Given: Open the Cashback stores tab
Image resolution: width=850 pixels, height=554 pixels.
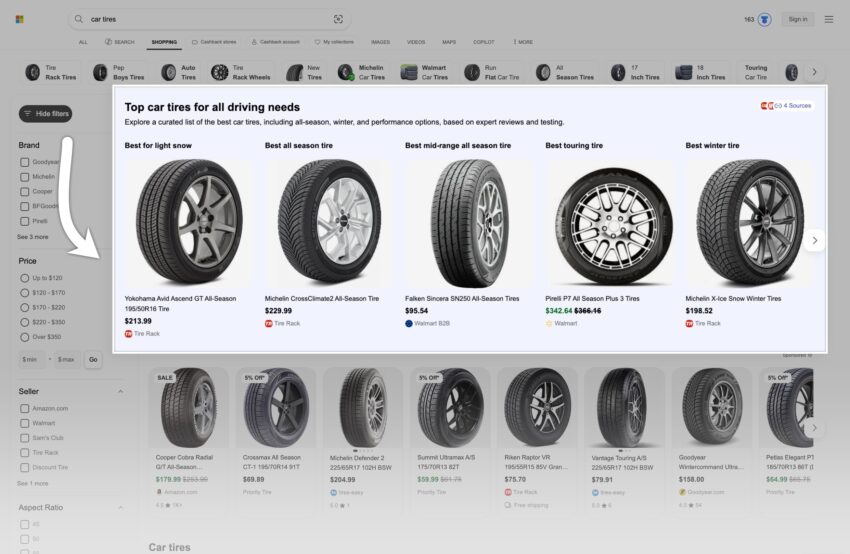Looking at the screenshot, I should [214, 42].
